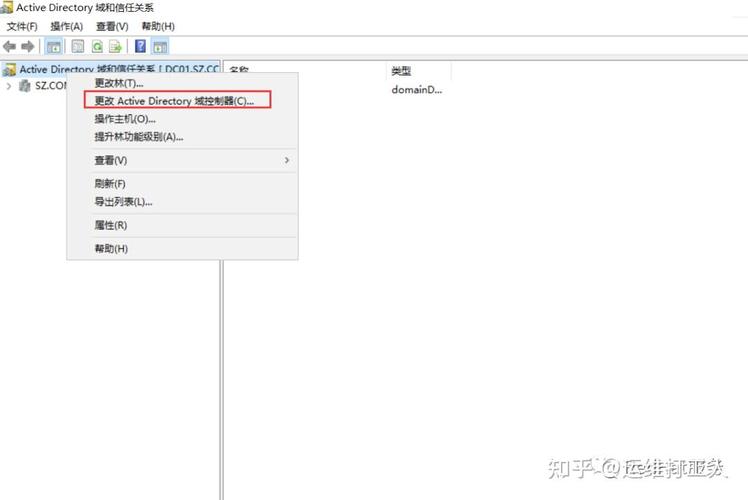
Task: Click the Export List toolbar icon
Action: pyautogui.click(x=115, y=46)
